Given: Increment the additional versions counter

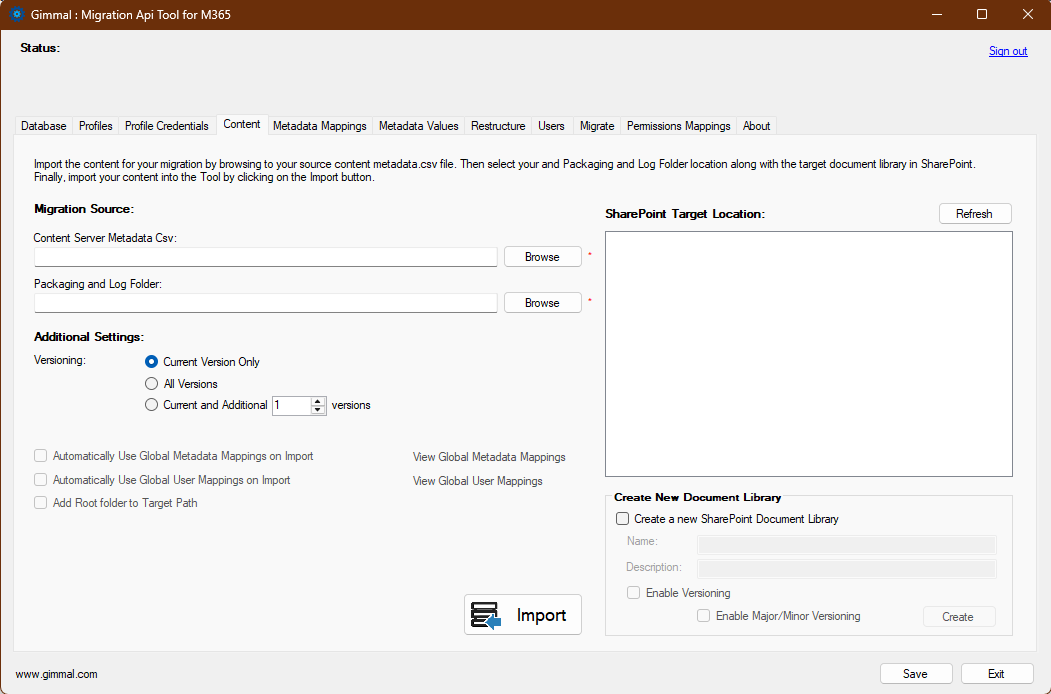Looking at the screenshot, I should pyautogui.click(x=317, y=400).
